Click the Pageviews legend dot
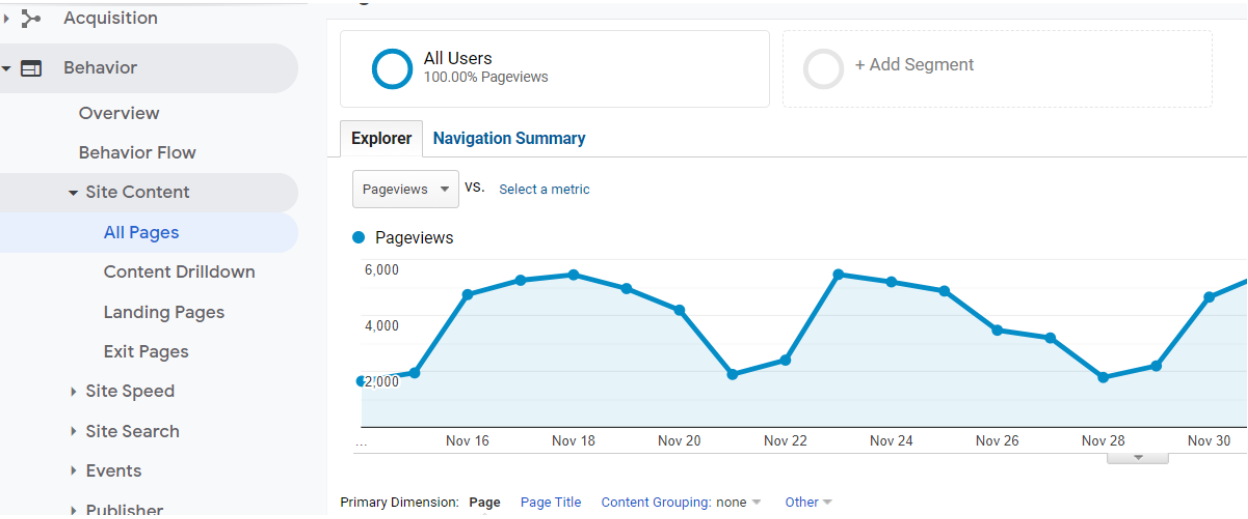 click(359, 238)
